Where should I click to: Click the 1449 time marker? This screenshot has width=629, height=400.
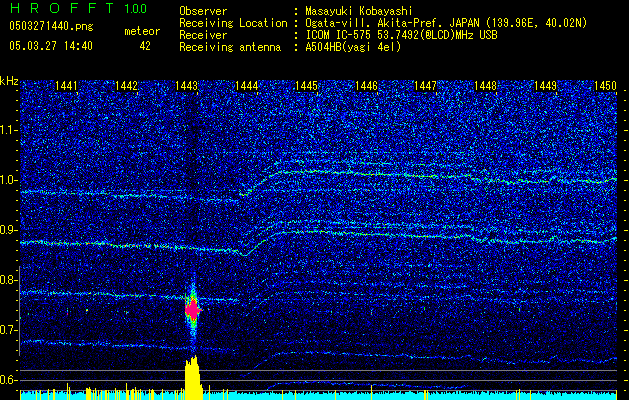tap(546, 85)
